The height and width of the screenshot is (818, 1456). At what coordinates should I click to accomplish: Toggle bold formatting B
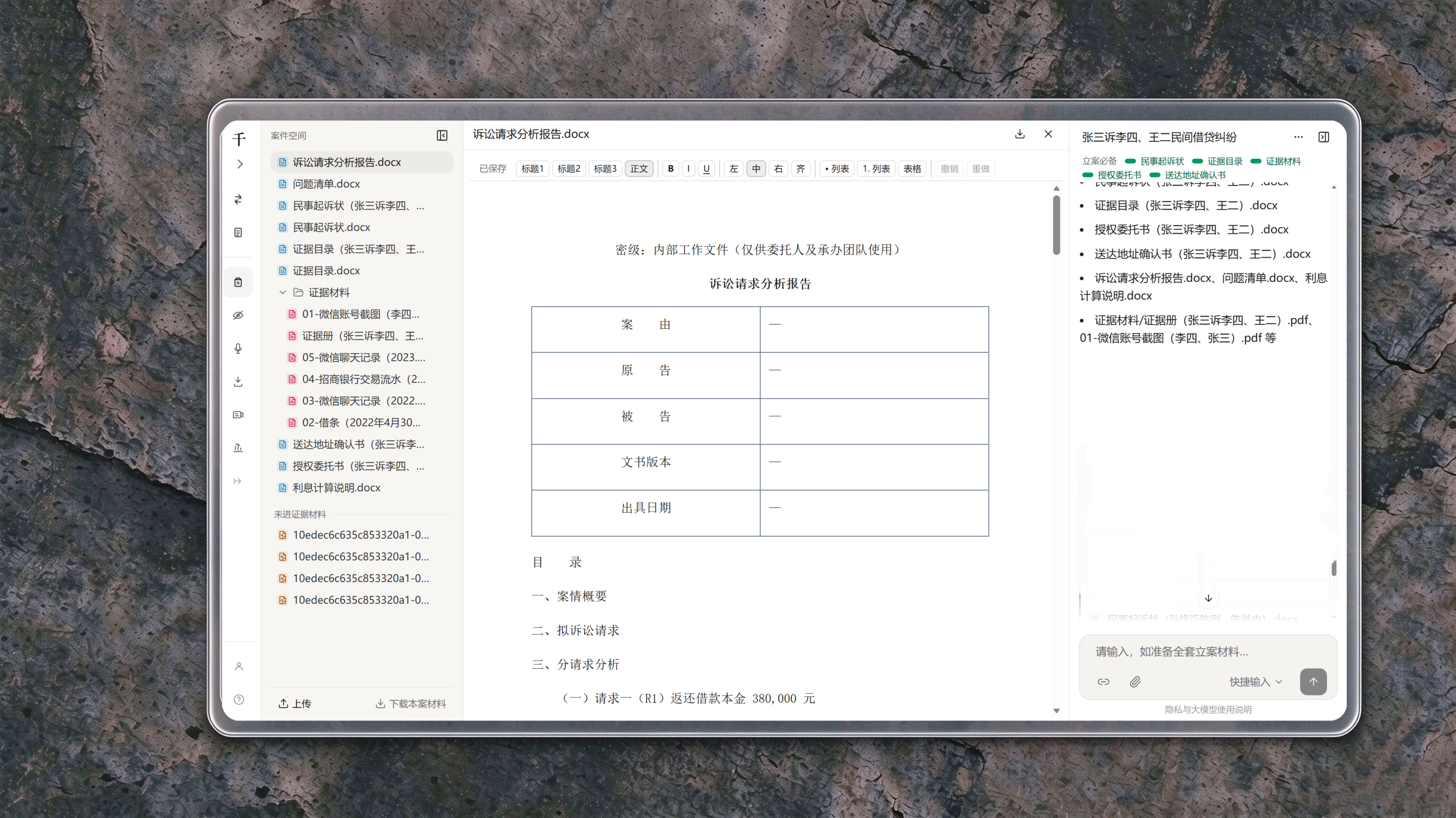click(670, 168)
